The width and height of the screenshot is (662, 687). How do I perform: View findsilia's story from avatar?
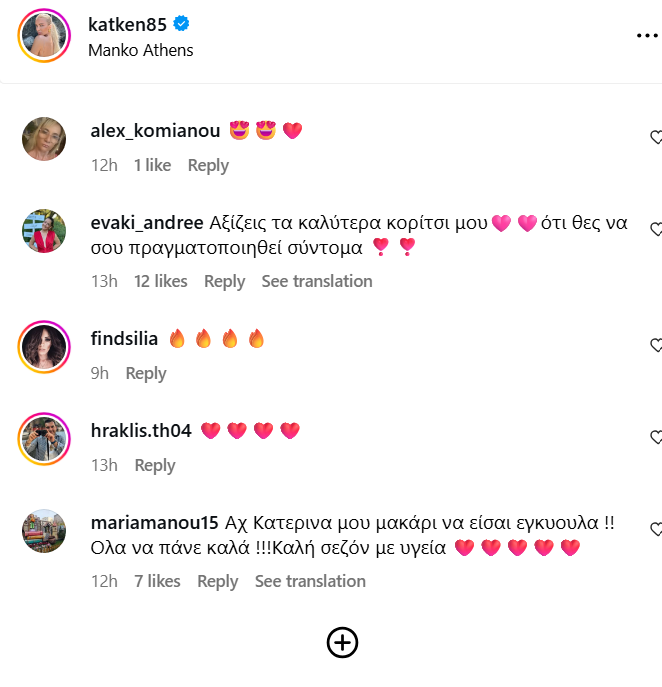click(x=44, y=347)
